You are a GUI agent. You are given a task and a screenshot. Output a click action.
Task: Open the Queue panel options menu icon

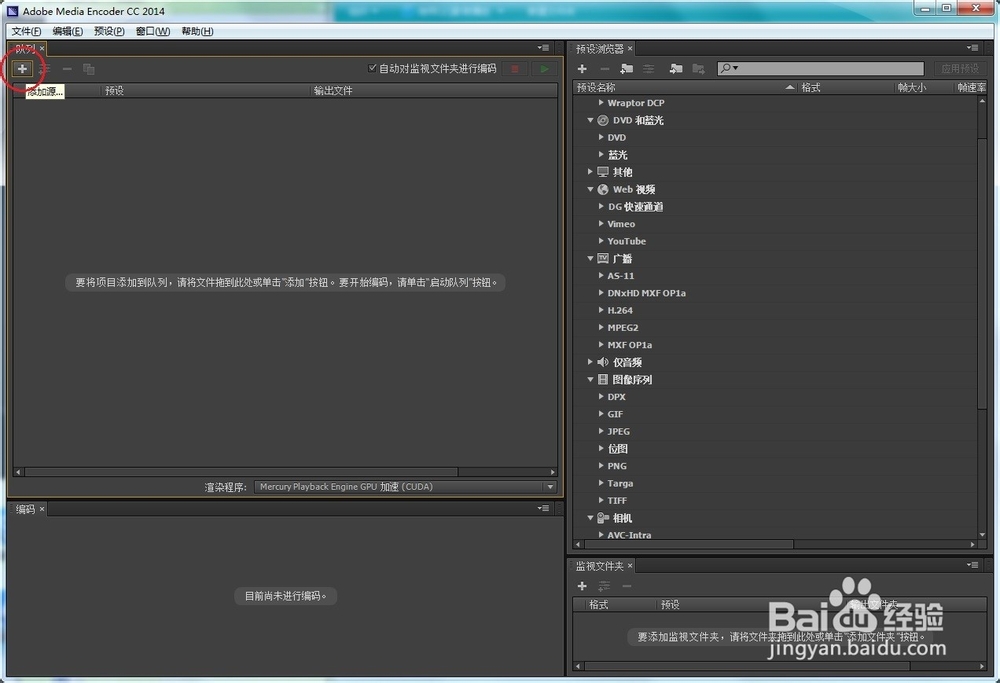[x=543, y=48]
